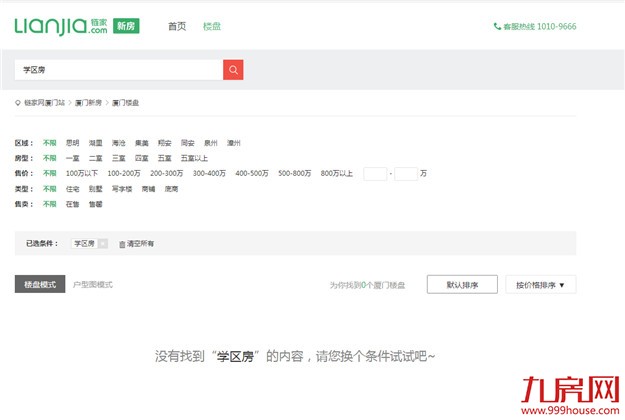Select price range 100-200万
This screenshot has height=420, width=625.
[x=124, y=173]
